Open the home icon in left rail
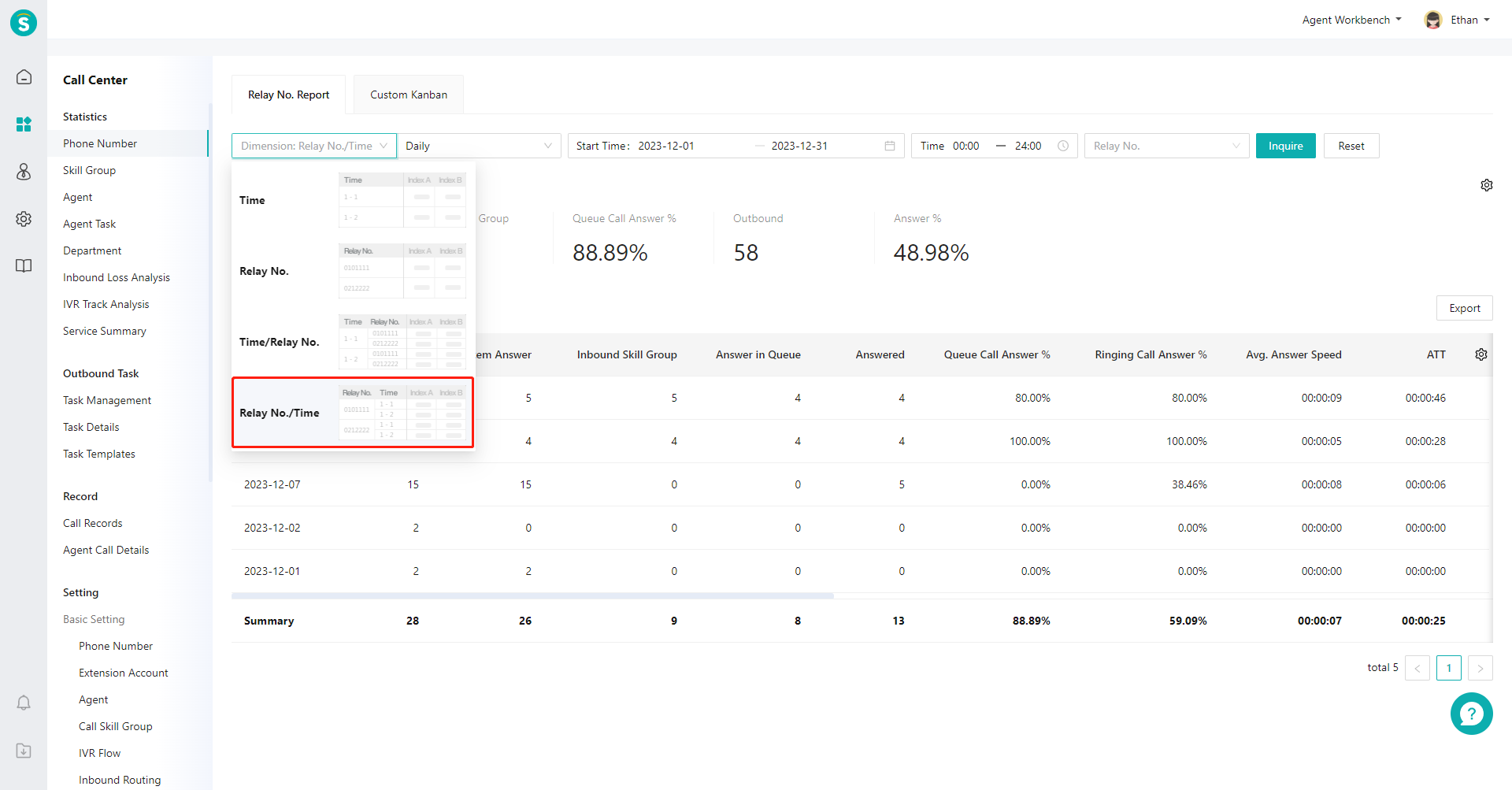Viewport: 1512px width, 790px height. (x=24, y=76)
